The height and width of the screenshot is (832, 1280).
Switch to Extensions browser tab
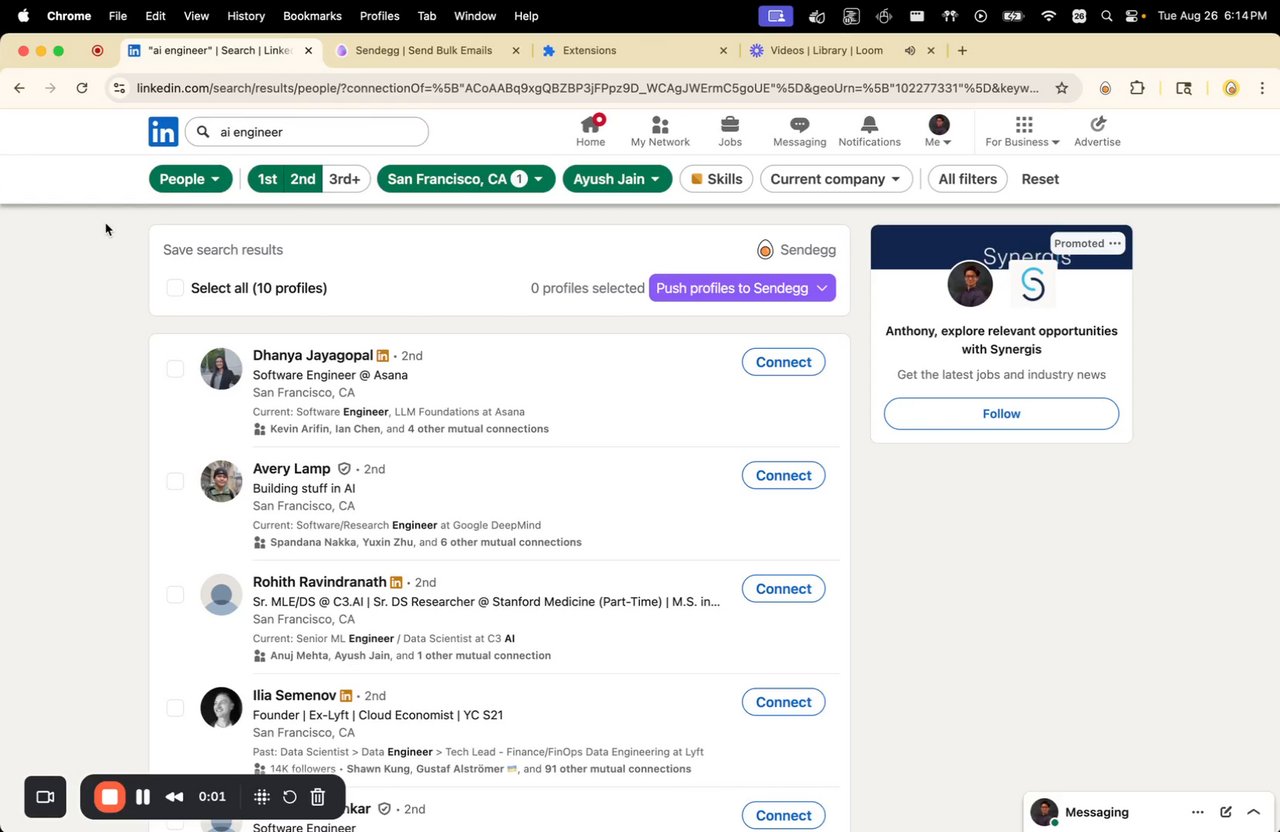tap(636, 50)
